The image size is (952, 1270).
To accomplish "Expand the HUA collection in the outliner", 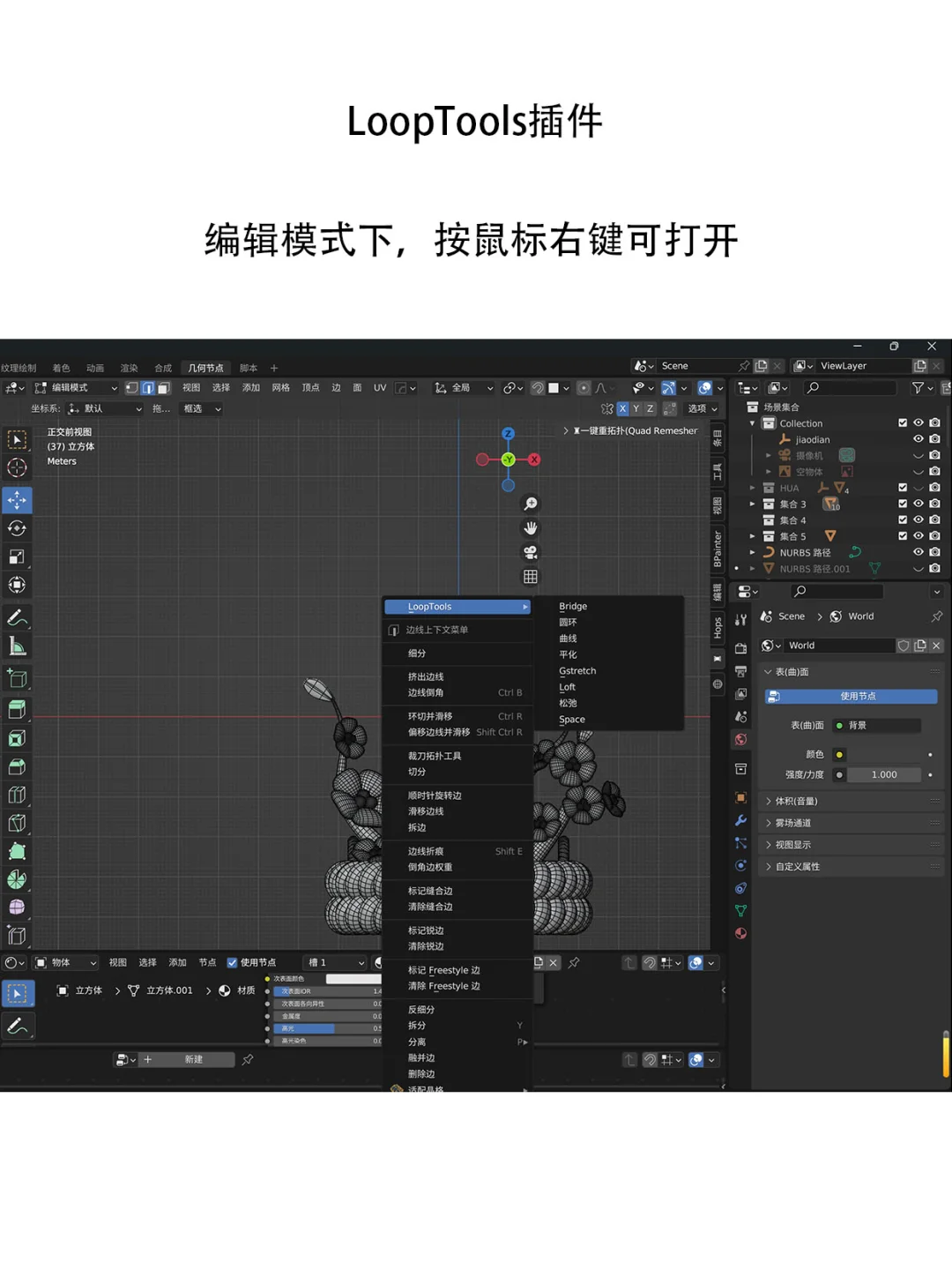I will 752,488.
